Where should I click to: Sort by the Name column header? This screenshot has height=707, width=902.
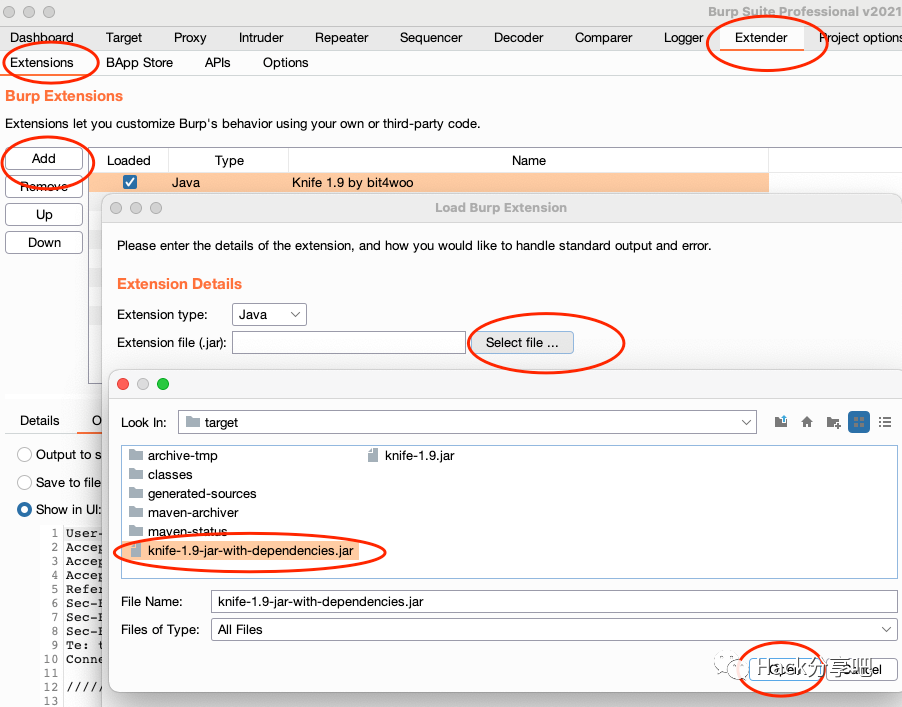click(x=529, y=160)
